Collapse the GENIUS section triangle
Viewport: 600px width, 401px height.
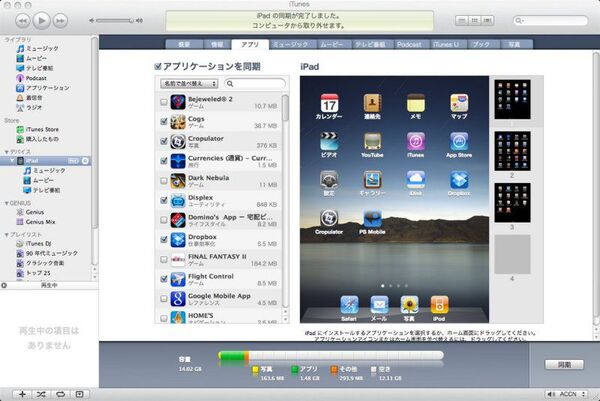[7, 203]
